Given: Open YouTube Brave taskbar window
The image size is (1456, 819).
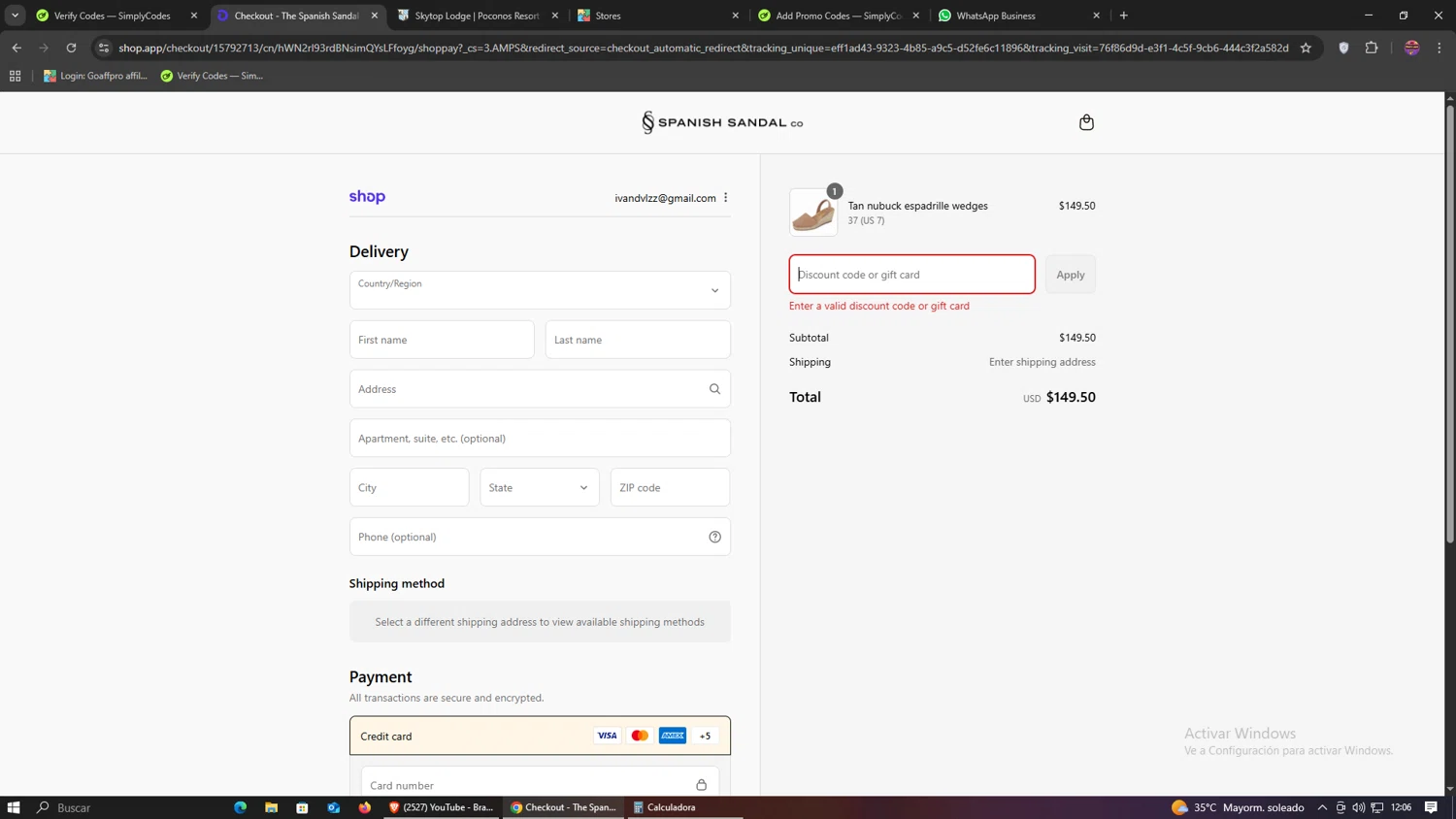Looking at the screenshot, I should coord(442,807).
